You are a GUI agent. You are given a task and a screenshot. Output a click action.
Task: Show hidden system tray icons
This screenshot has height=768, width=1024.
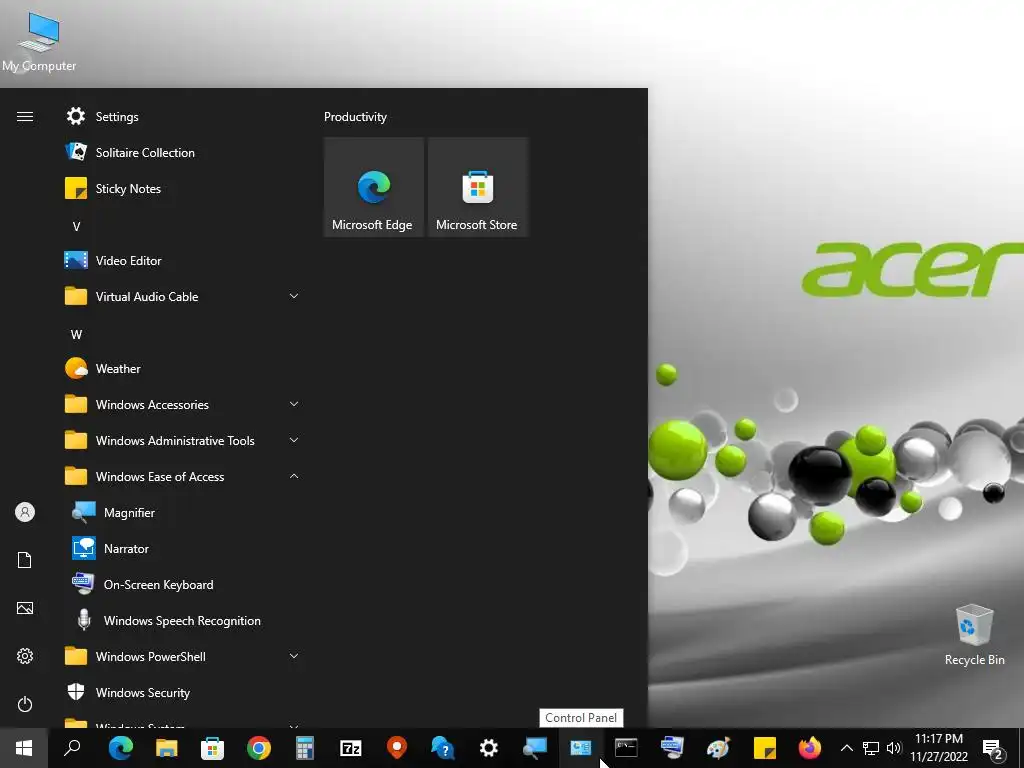[846, 748]
